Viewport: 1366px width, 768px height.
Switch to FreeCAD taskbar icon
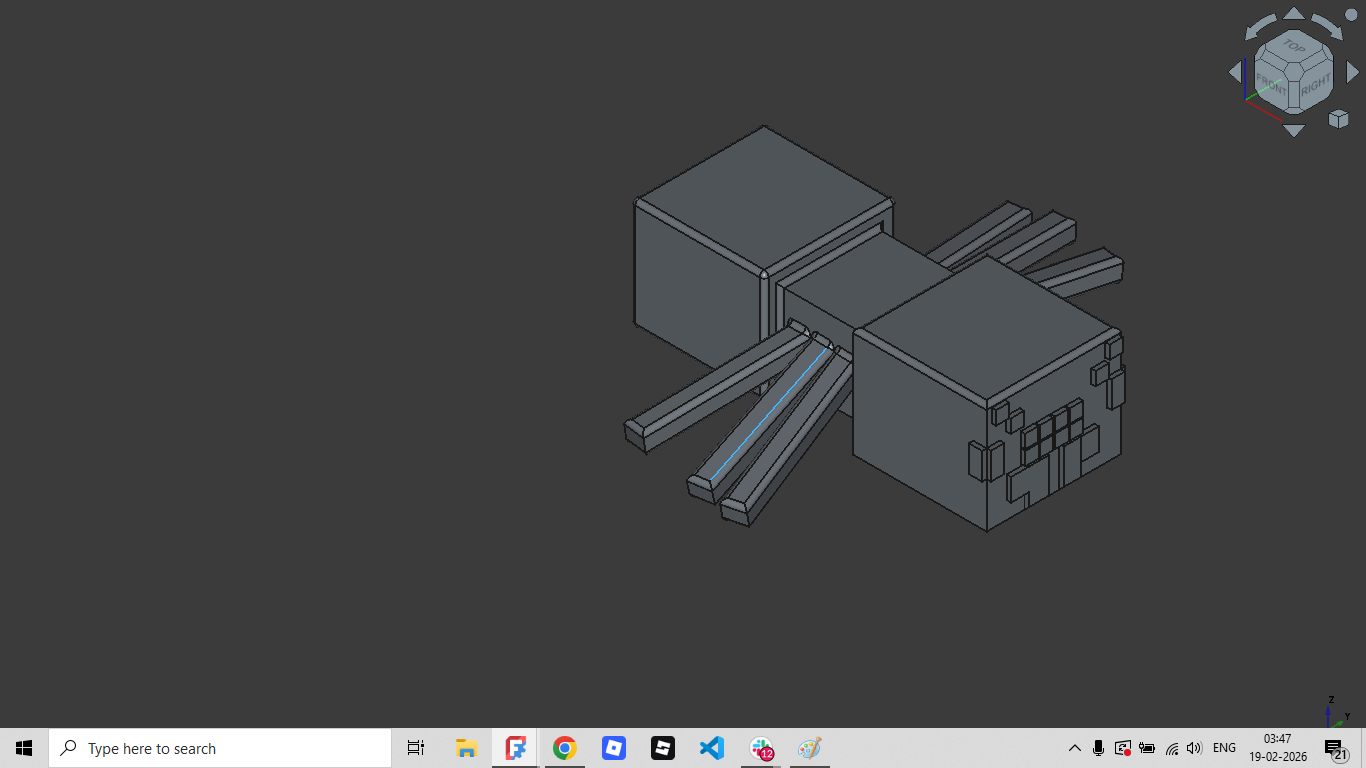[x=515, y=748]
